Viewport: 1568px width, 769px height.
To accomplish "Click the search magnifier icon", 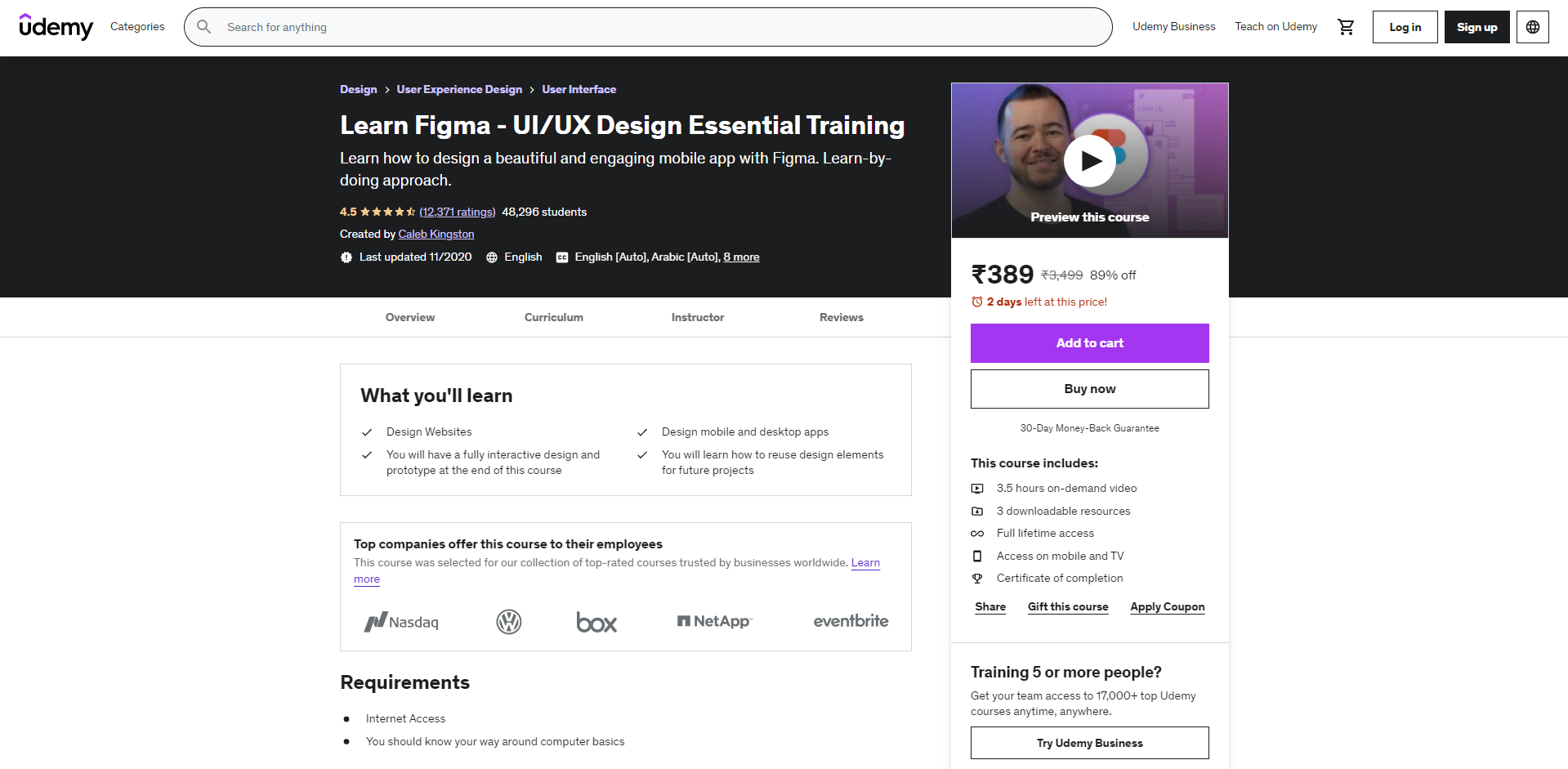I will point(204,27).
